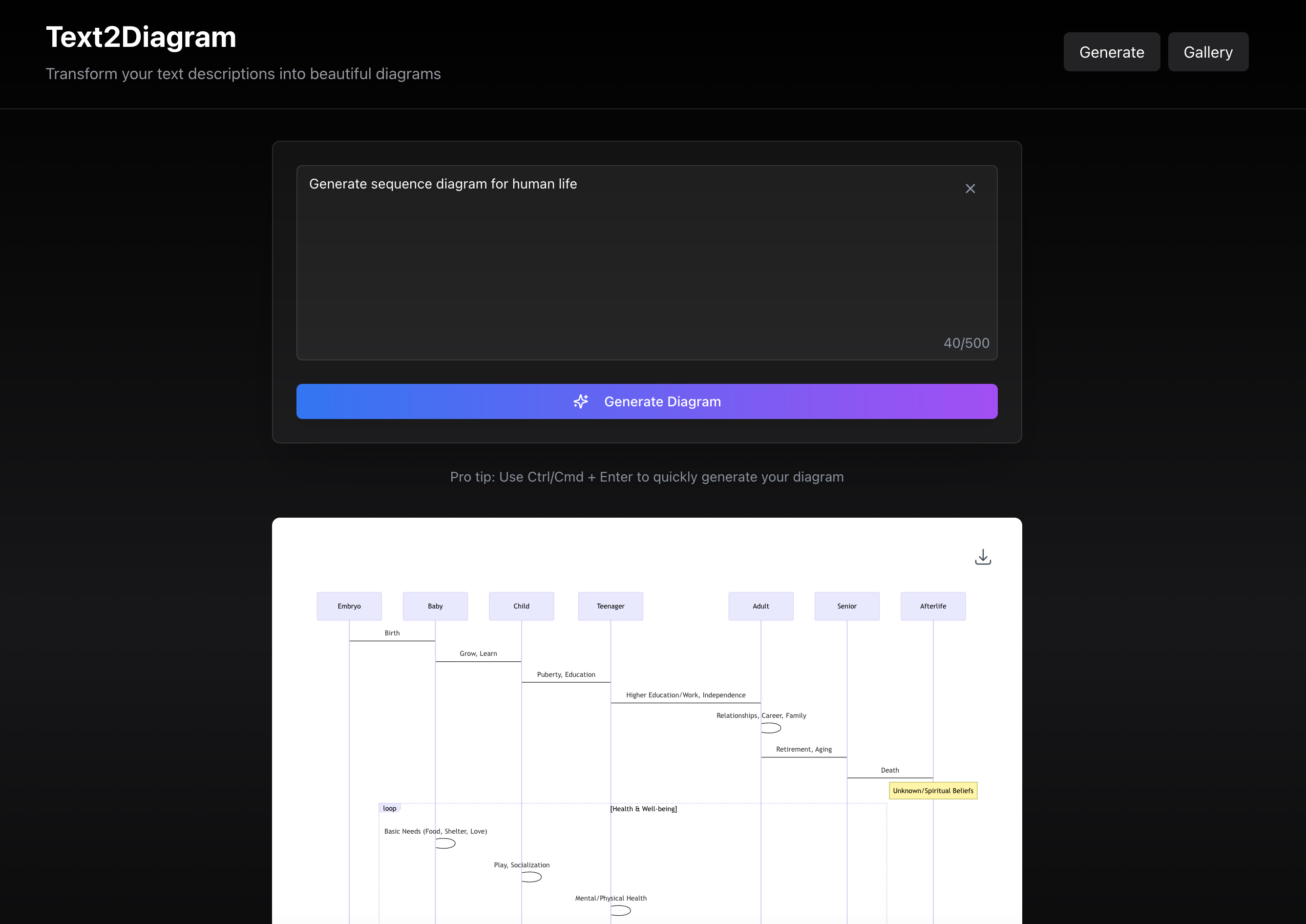Click the Text2Diagram title
1306x924 pixels.
(141, 37)
